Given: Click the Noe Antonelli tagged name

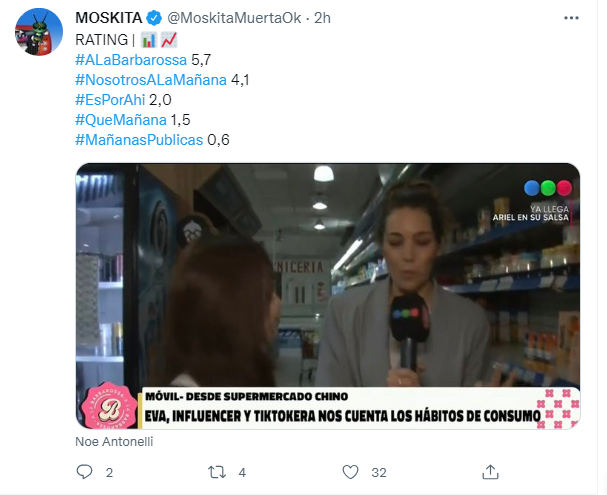Looking at the screenshot, I should tap(114, 442).
